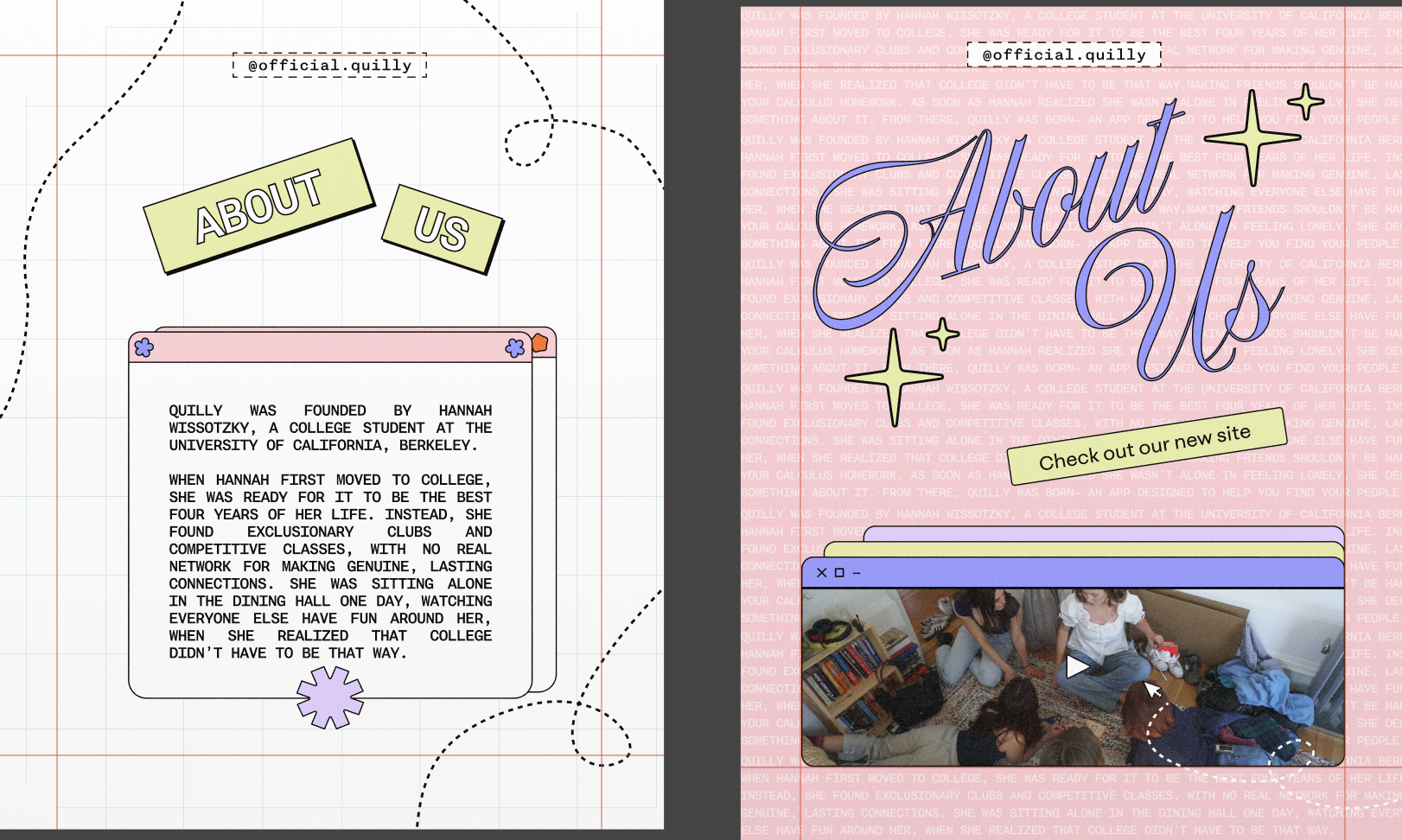The height and width of the screenshot is (840, 1402).
Task: Select '@official.quilly' label on the white artboard
Action: point(330,65)
